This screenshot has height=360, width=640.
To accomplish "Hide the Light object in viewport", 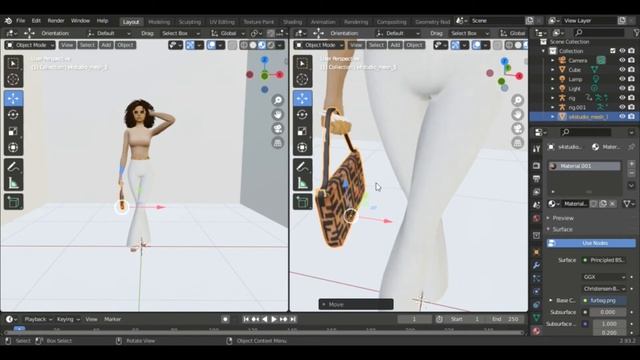I will tap(622, 89).
